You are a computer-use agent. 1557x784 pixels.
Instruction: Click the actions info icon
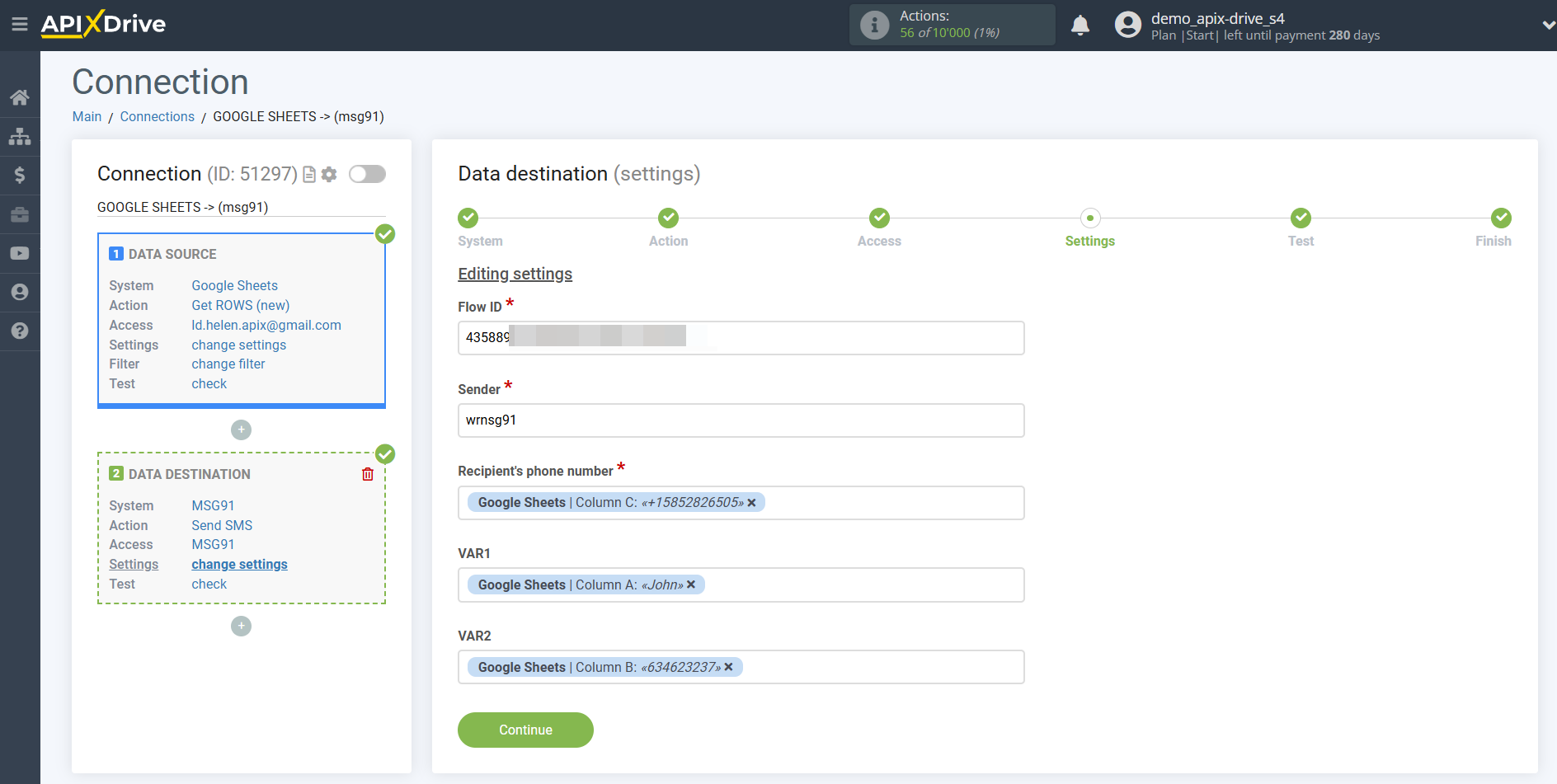tap(875, 25)
